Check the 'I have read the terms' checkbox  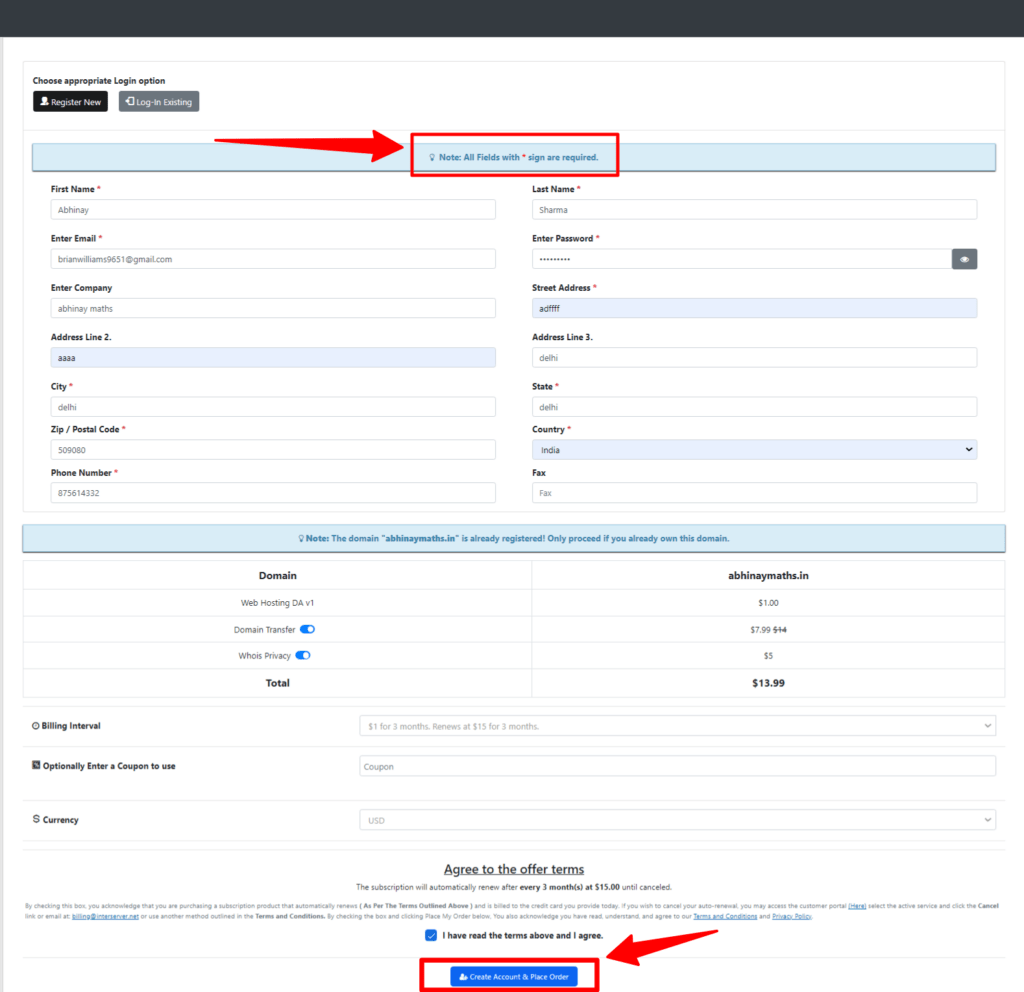(431, 935)
